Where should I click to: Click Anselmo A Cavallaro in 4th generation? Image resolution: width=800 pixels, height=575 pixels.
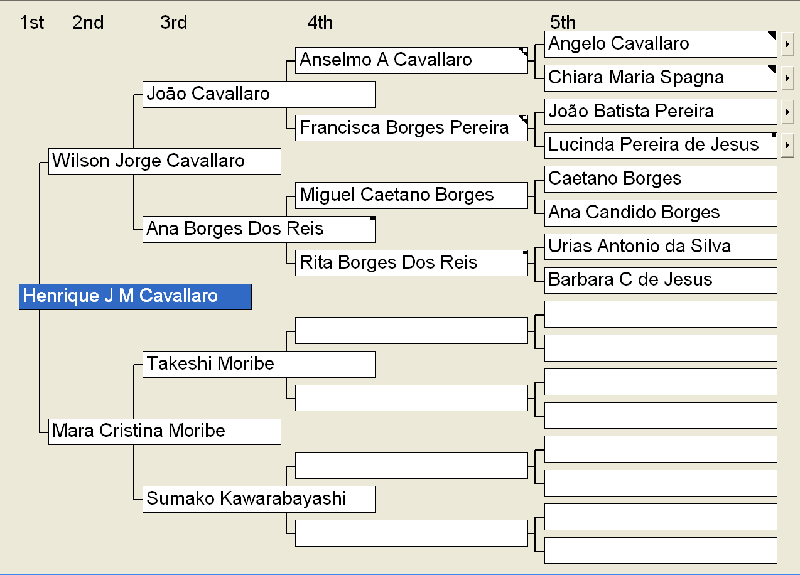tap(411, 60)
